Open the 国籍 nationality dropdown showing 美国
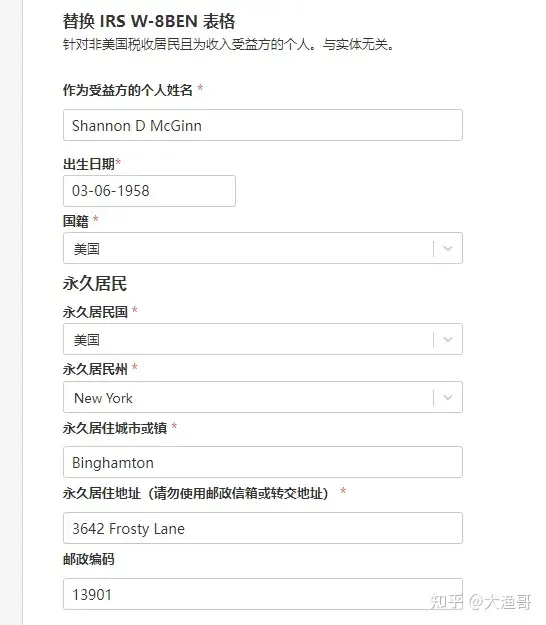The width and height of the screenshot is (546, 625). (263, 248)
